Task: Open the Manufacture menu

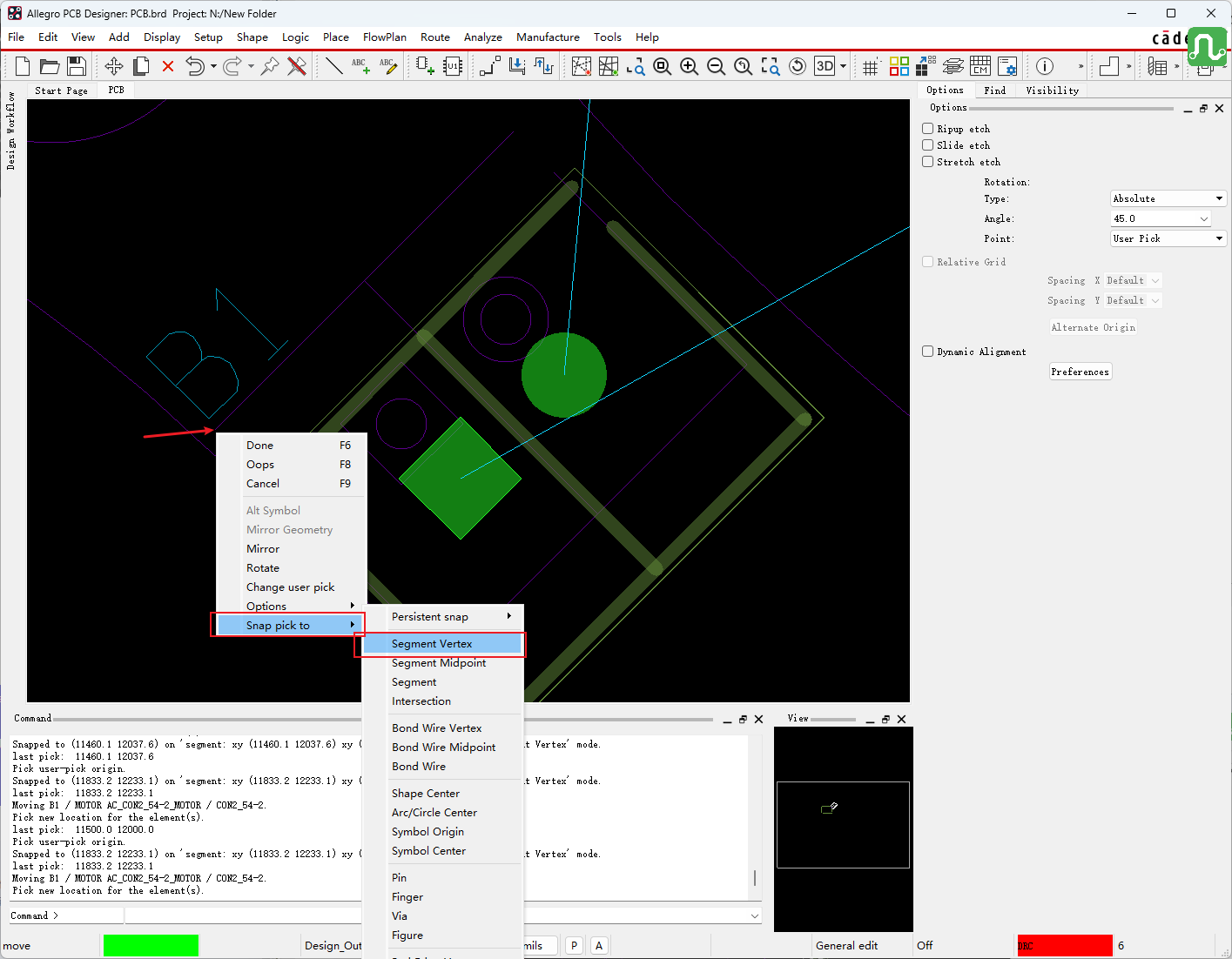Action: (548, 37)
